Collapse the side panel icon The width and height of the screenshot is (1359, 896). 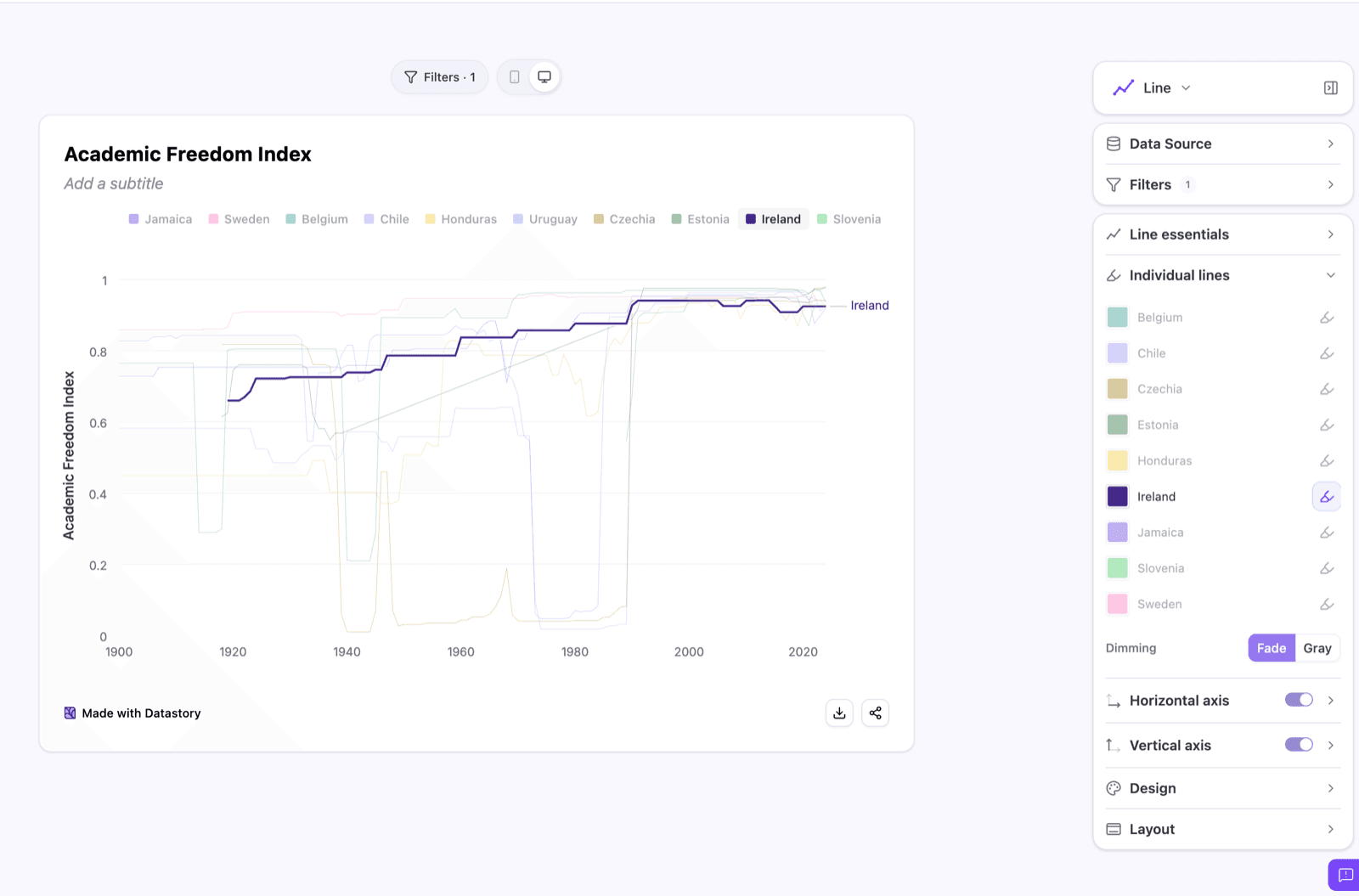pyautogui.click(x=1331, y=88)
